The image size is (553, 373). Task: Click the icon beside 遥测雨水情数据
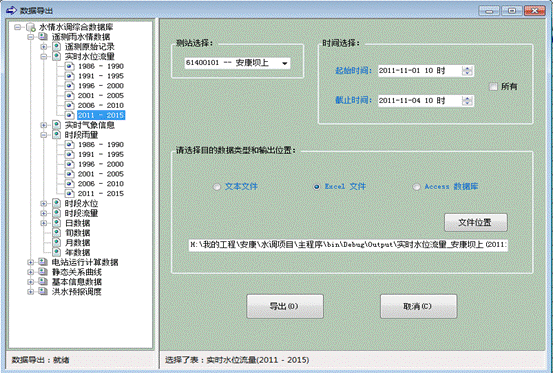(x=43, y=37)
